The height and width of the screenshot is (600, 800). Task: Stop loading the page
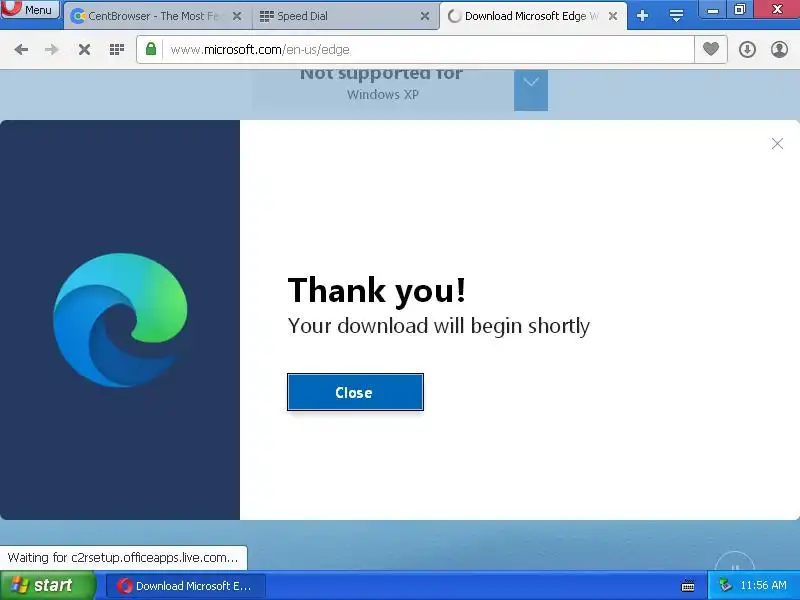click(84, 49)
